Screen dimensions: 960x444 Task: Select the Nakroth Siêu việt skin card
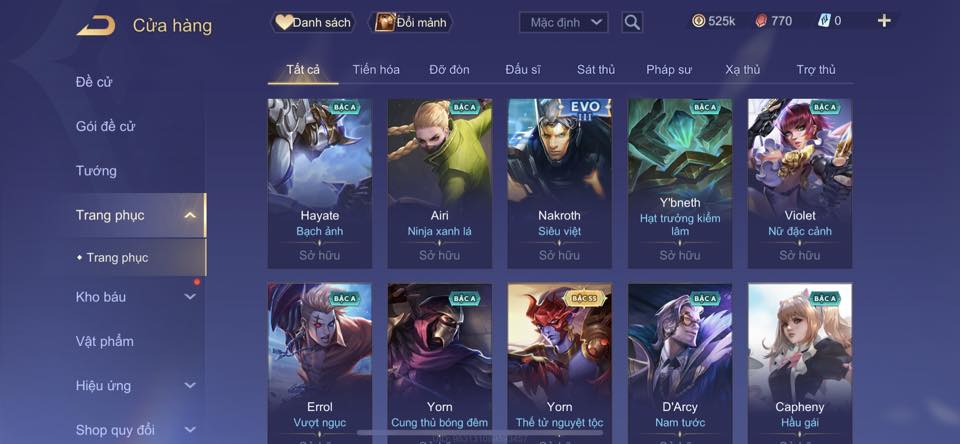tap(560, 183)
